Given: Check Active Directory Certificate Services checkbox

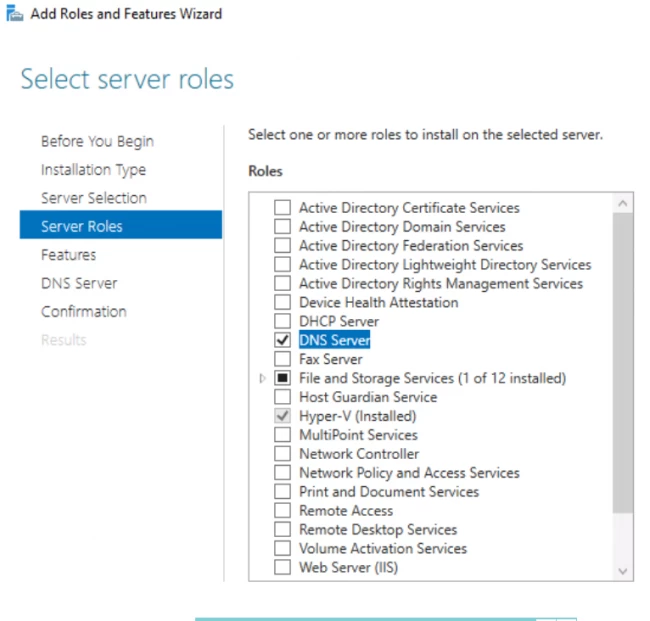Looking at the screenshot, I should (282, 207).
